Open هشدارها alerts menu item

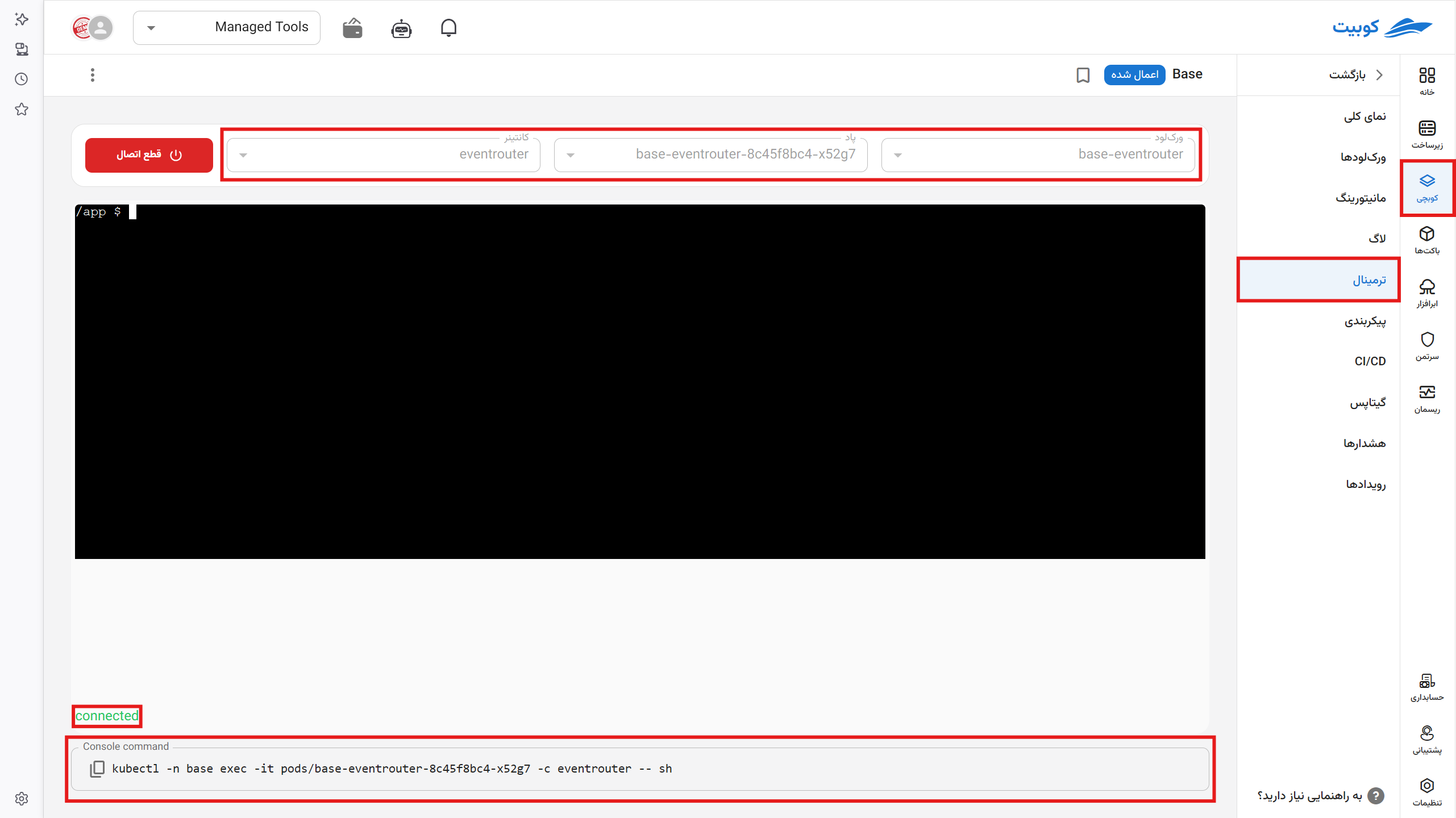1318,444
